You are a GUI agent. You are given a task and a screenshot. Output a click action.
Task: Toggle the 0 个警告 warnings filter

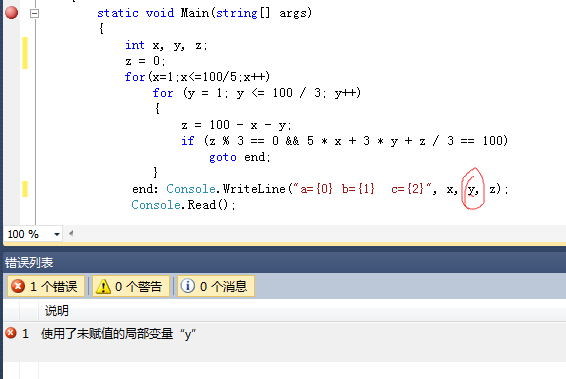pyautogui.click(x=131, y=286)
